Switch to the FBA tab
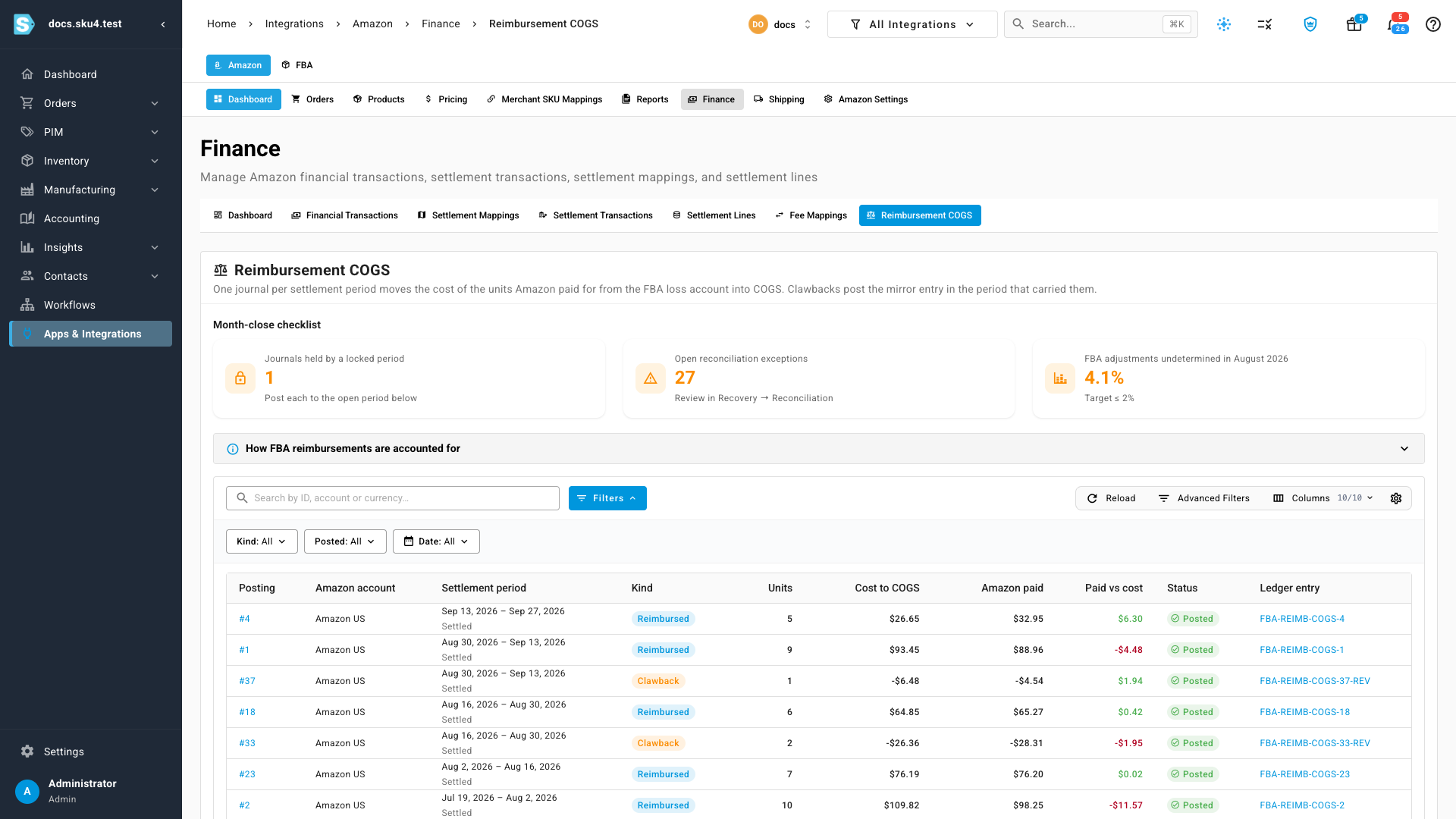Viewport: 1456px width, 819px height. [297, 65]
